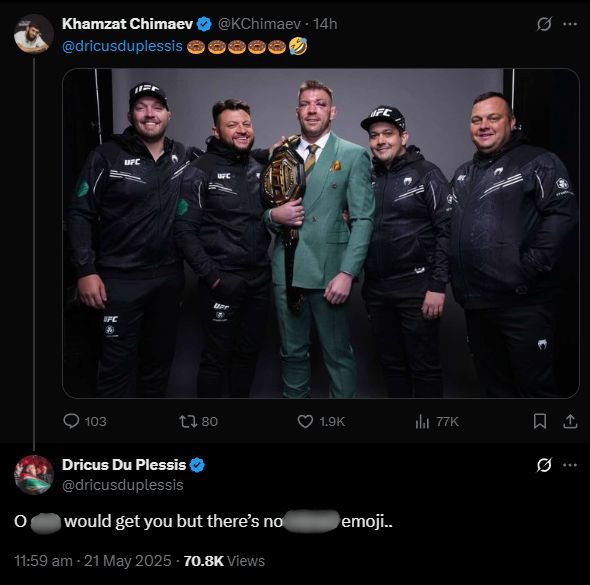
Task: Open the attached UFC belt photo
Action: tap(321, 233)
